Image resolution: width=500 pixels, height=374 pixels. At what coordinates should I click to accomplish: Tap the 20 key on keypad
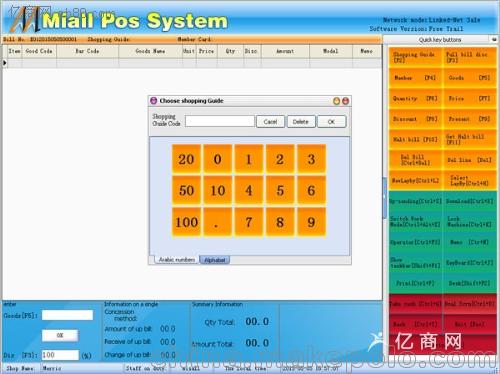point(186,159)
